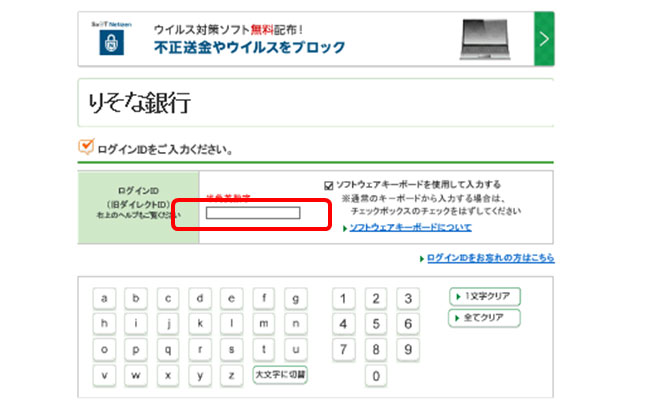650x416 pixels.
Task: Tap the number 4 key
Action: 343,324
